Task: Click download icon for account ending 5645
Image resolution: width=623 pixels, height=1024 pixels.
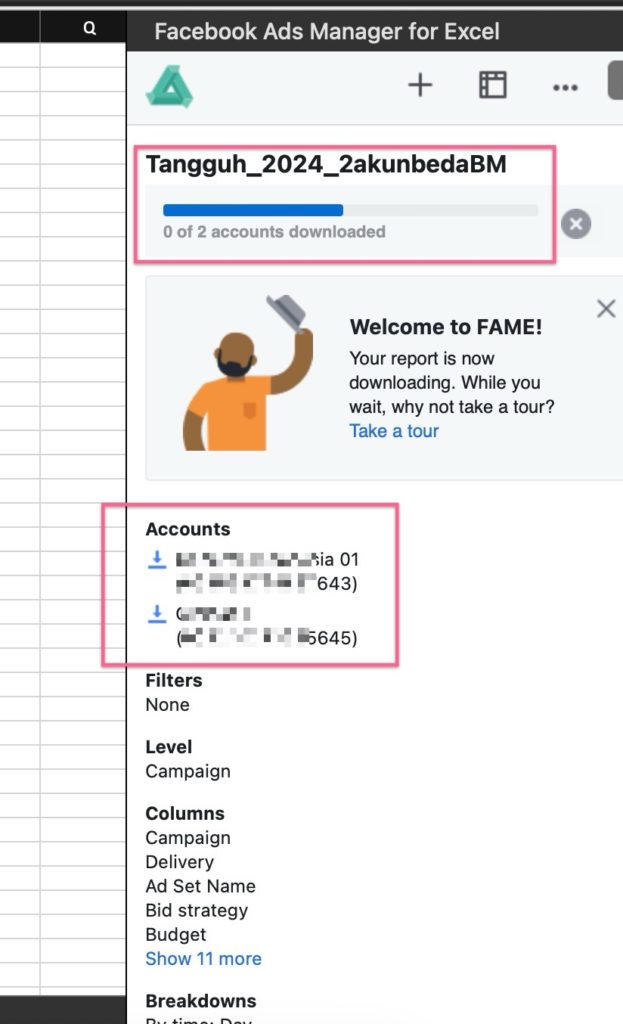Action: [157, 614]
